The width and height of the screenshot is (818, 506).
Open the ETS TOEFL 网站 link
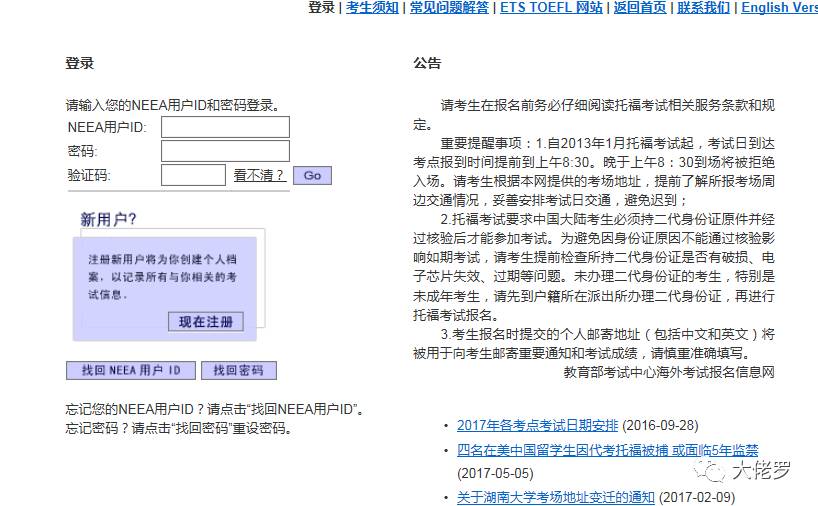pos(551,7)
